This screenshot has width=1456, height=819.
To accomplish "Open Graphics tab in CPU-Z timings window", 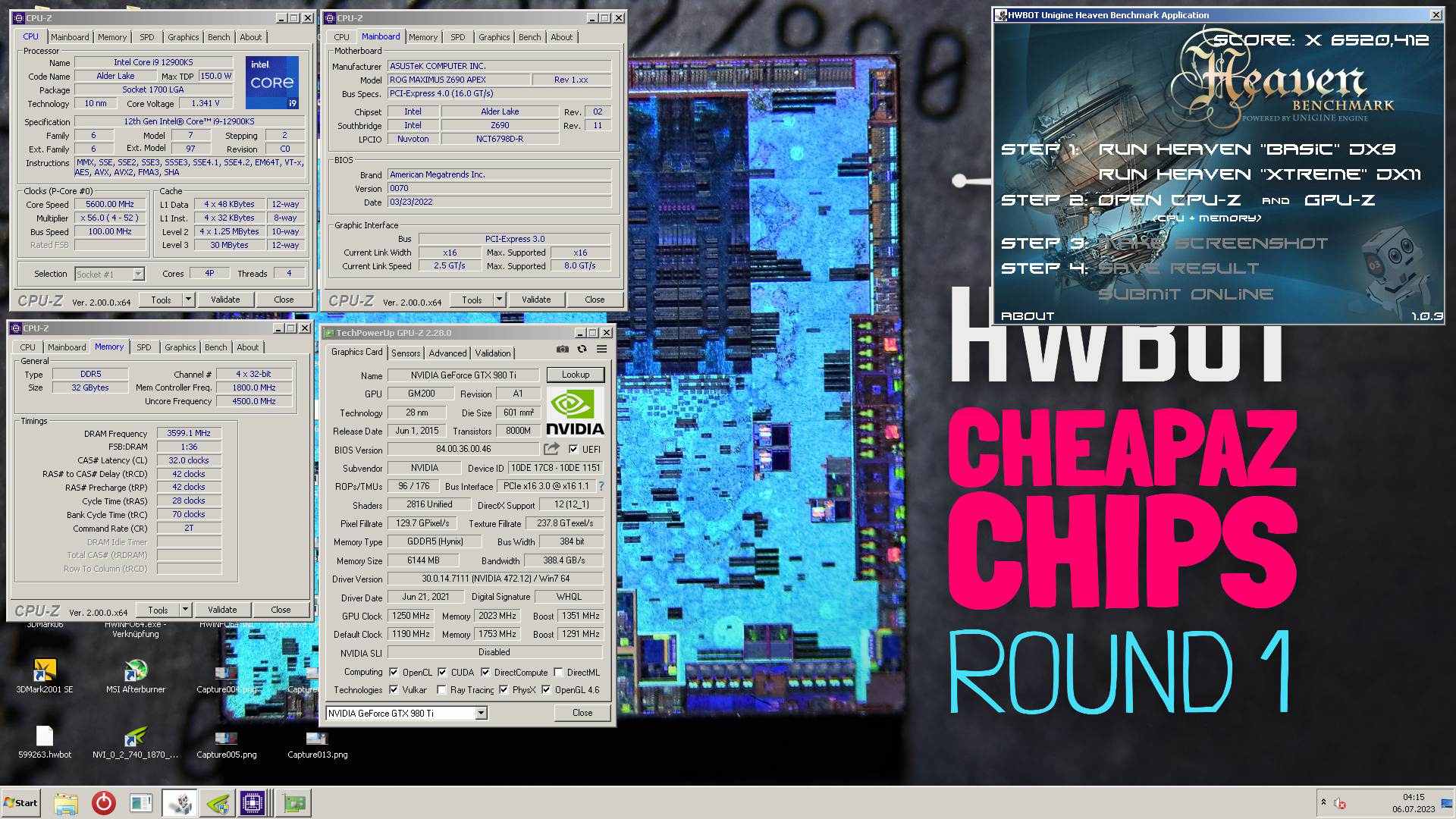I will click(180, 347).
